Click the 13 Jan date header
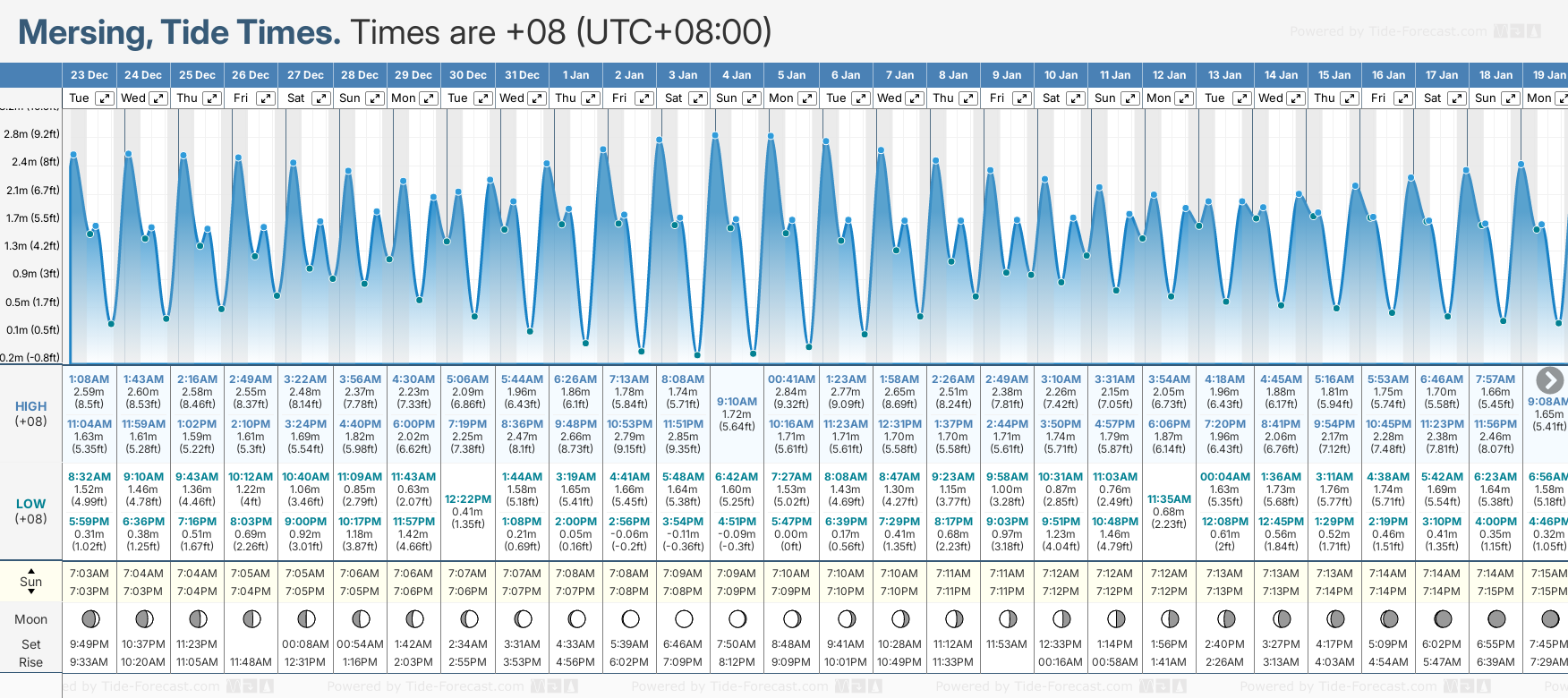 [x=1224, y=75]
